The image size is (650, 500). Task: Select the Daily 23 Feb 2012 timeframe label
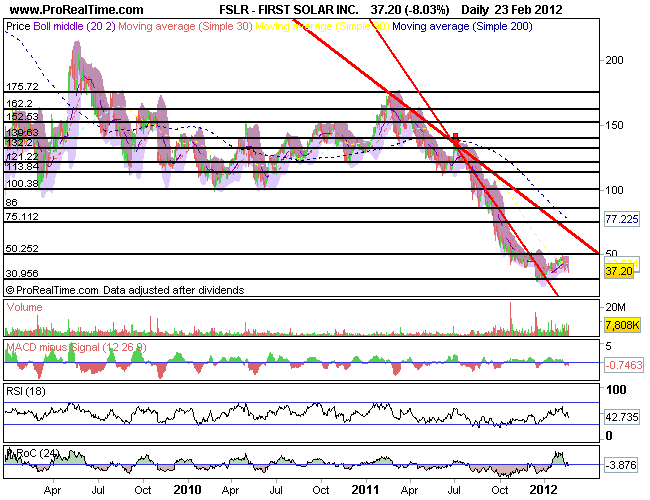(512, 10)
